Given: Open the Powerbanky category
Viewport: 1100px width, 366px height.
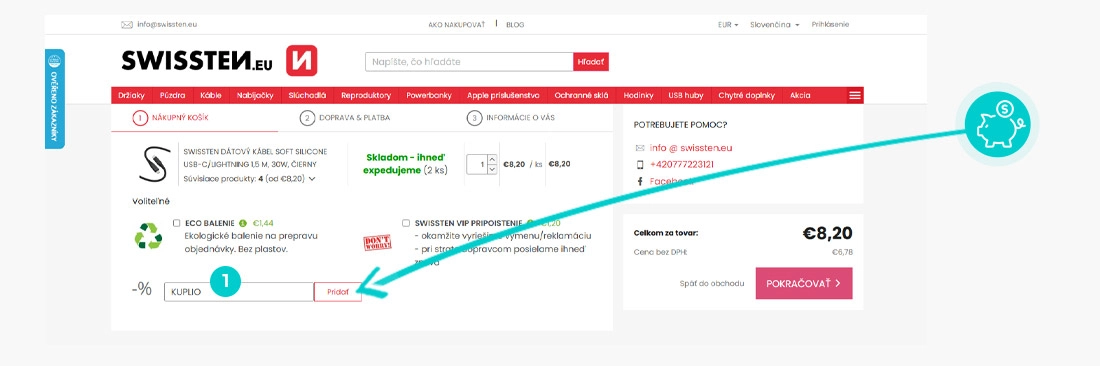Looking at the screenshot, I should click(x=429, y=95).
